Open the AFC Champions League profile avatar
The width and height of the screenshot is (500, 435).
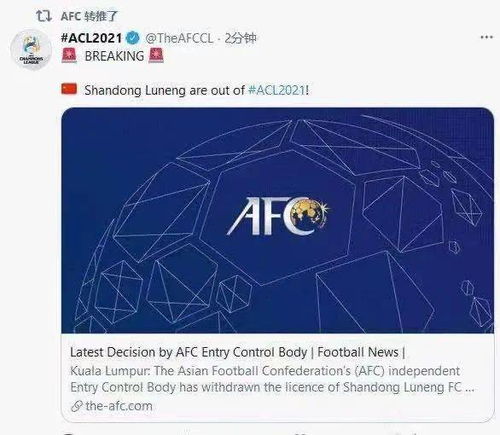point(31,50)
